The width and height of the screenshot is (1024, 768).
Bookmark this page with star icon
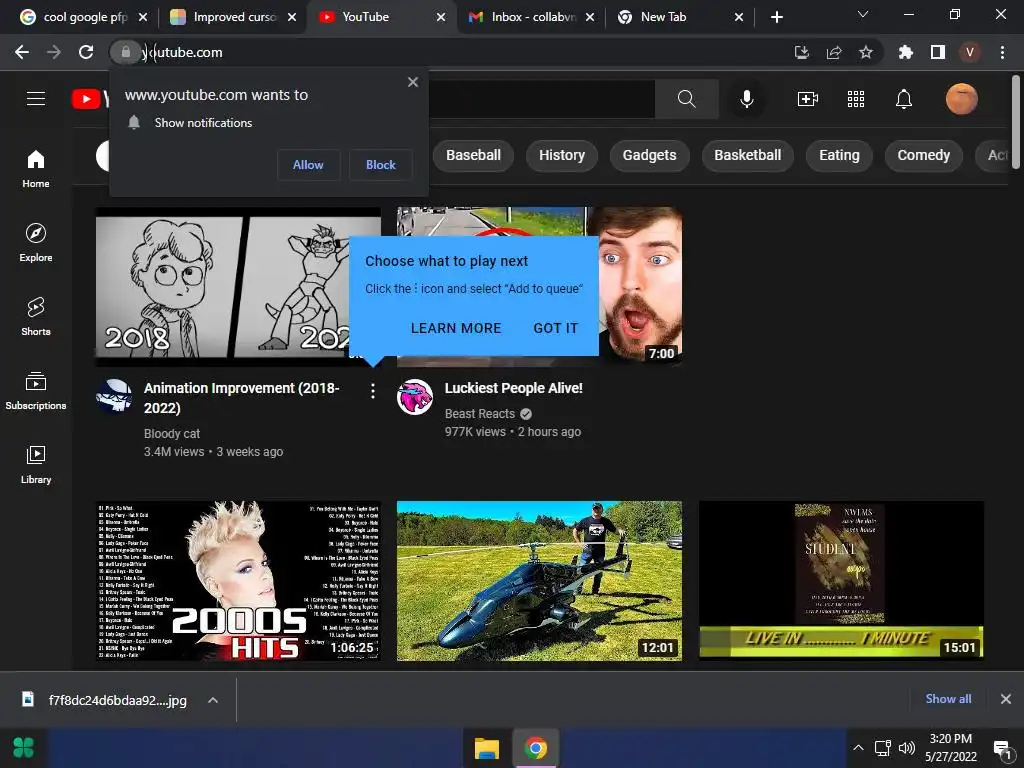(866, 52)
